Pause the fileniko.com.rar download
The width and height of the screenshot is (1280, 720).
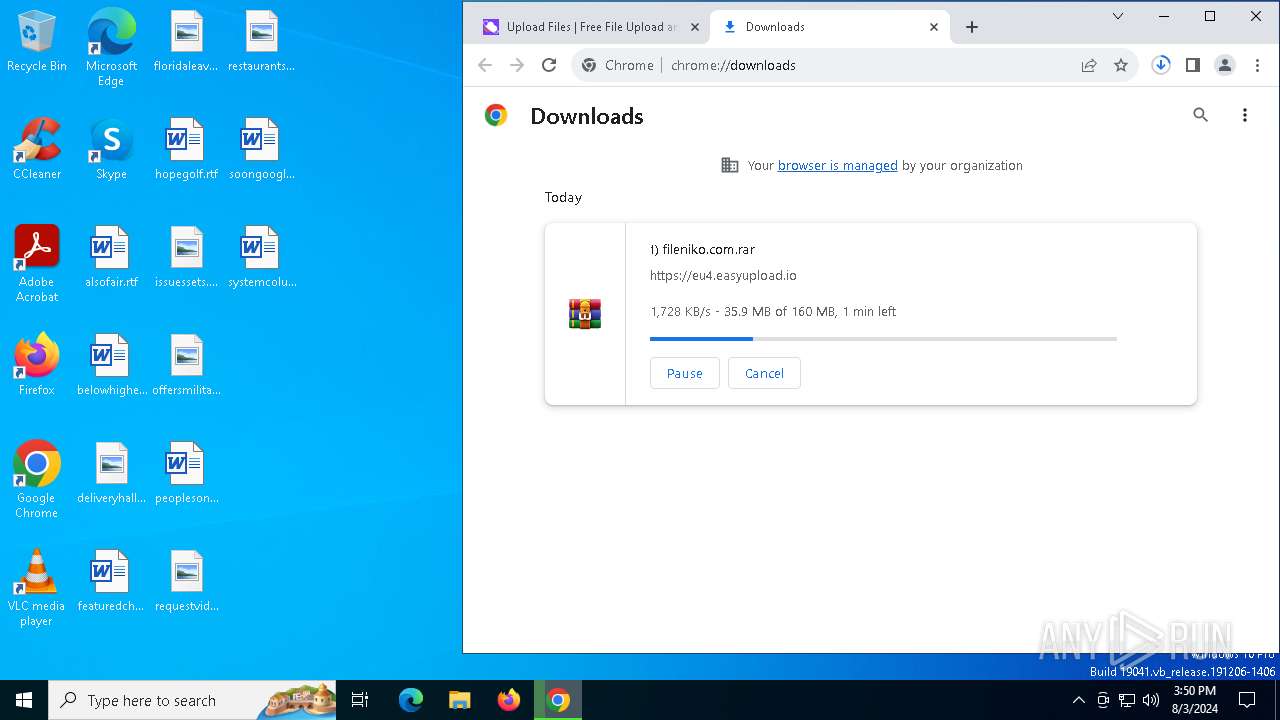pyautogui.click(x=685, y=373)
